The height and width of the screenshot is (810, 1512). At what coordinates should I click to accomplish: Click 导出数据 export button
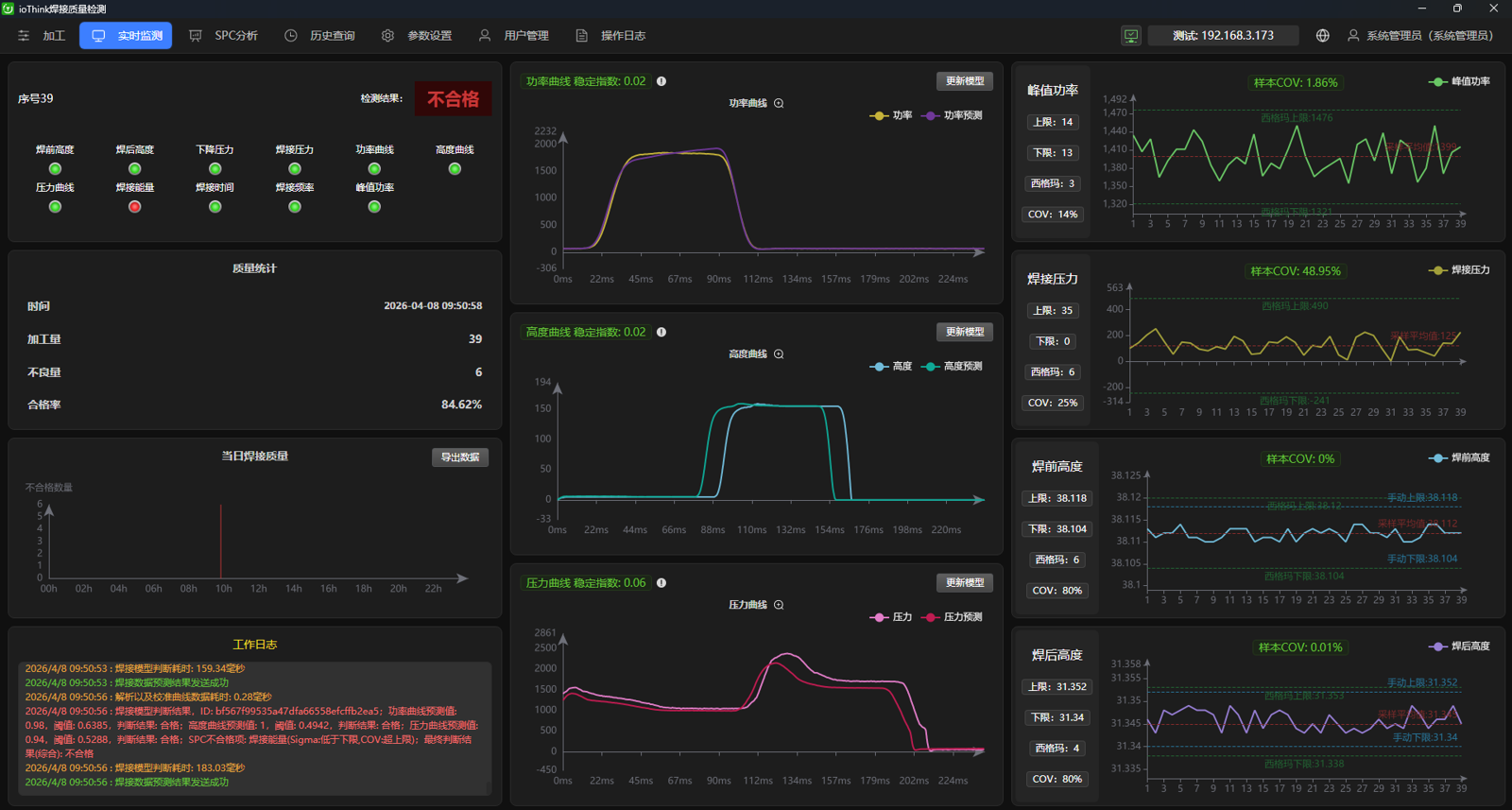coord(460,457)
